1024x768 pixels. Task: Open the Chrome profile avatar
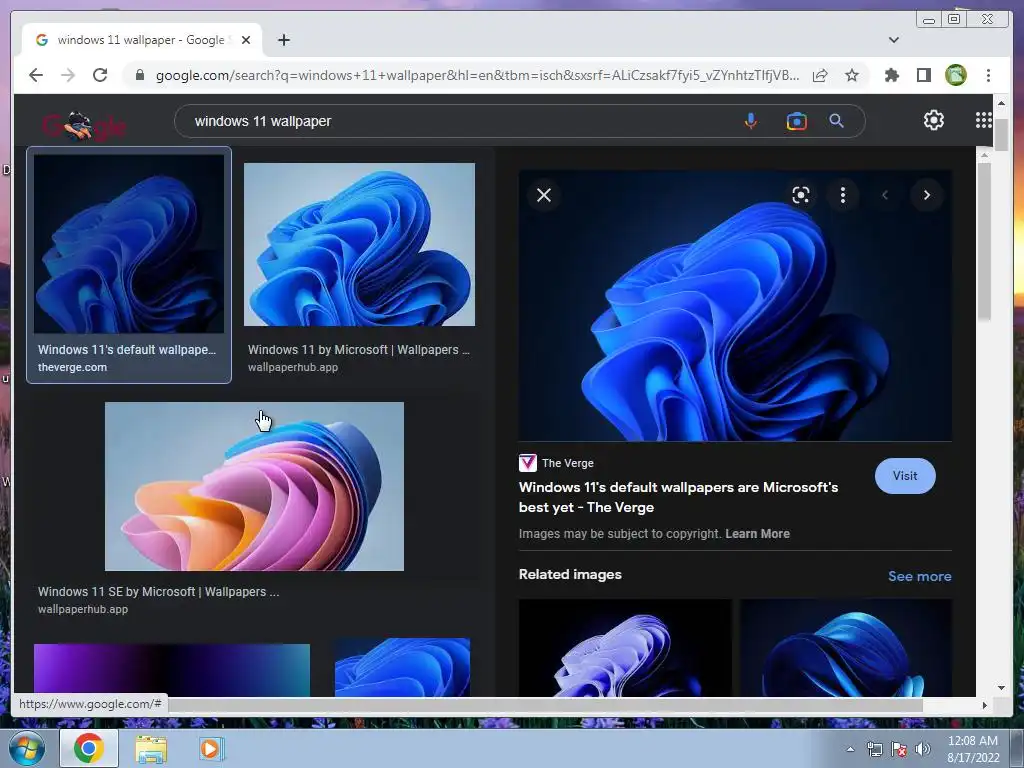[955, 75]
